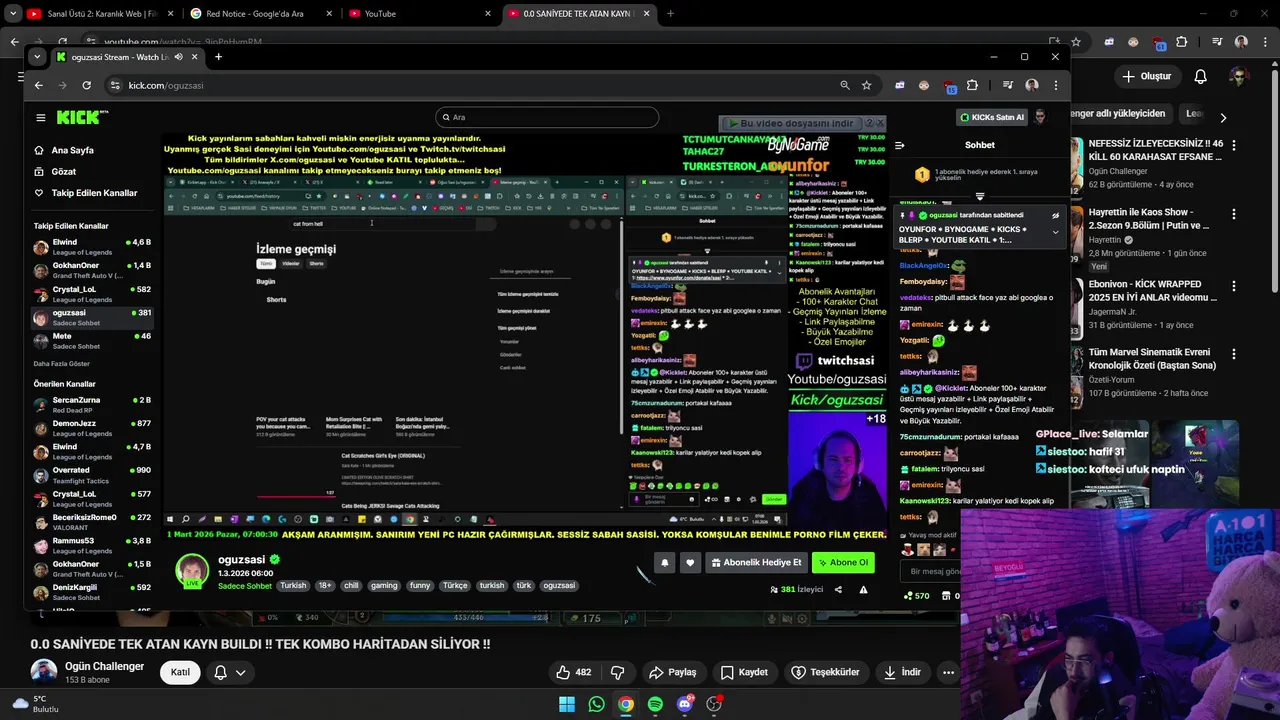The height and width of the screenshot is (720, 1280).
Task: Reload the kick.com page
Action: point(87,85)
